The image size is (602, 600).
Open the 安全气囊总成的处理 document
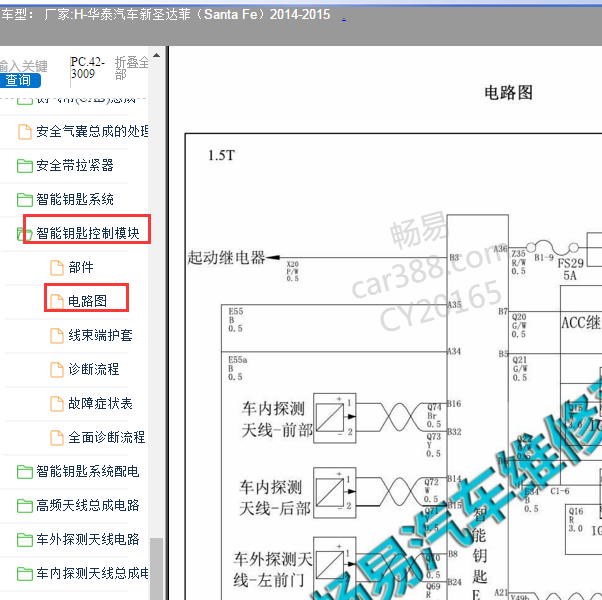pos(92,131)
